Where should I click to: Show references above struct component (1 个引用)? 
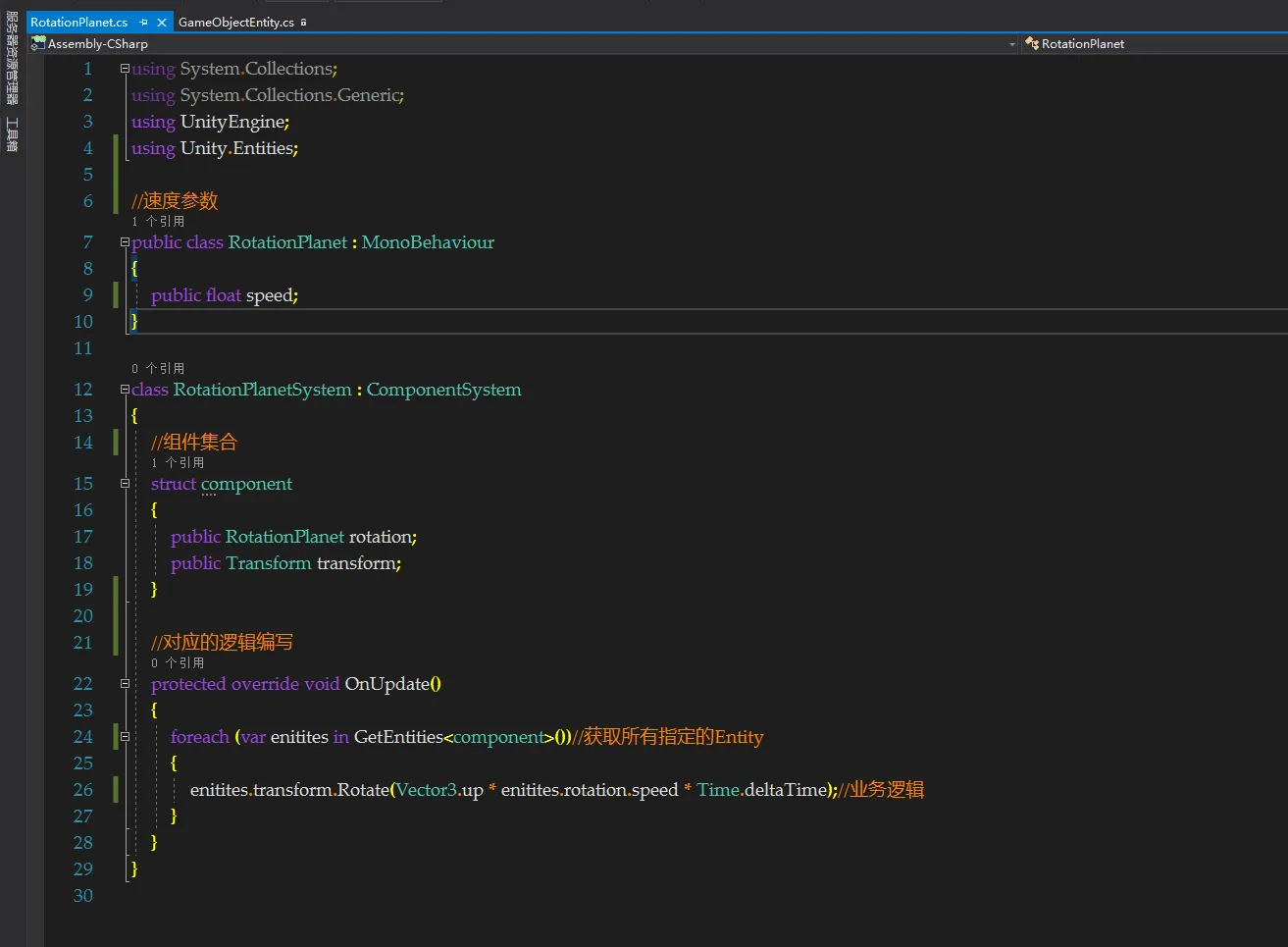(178, 463)
